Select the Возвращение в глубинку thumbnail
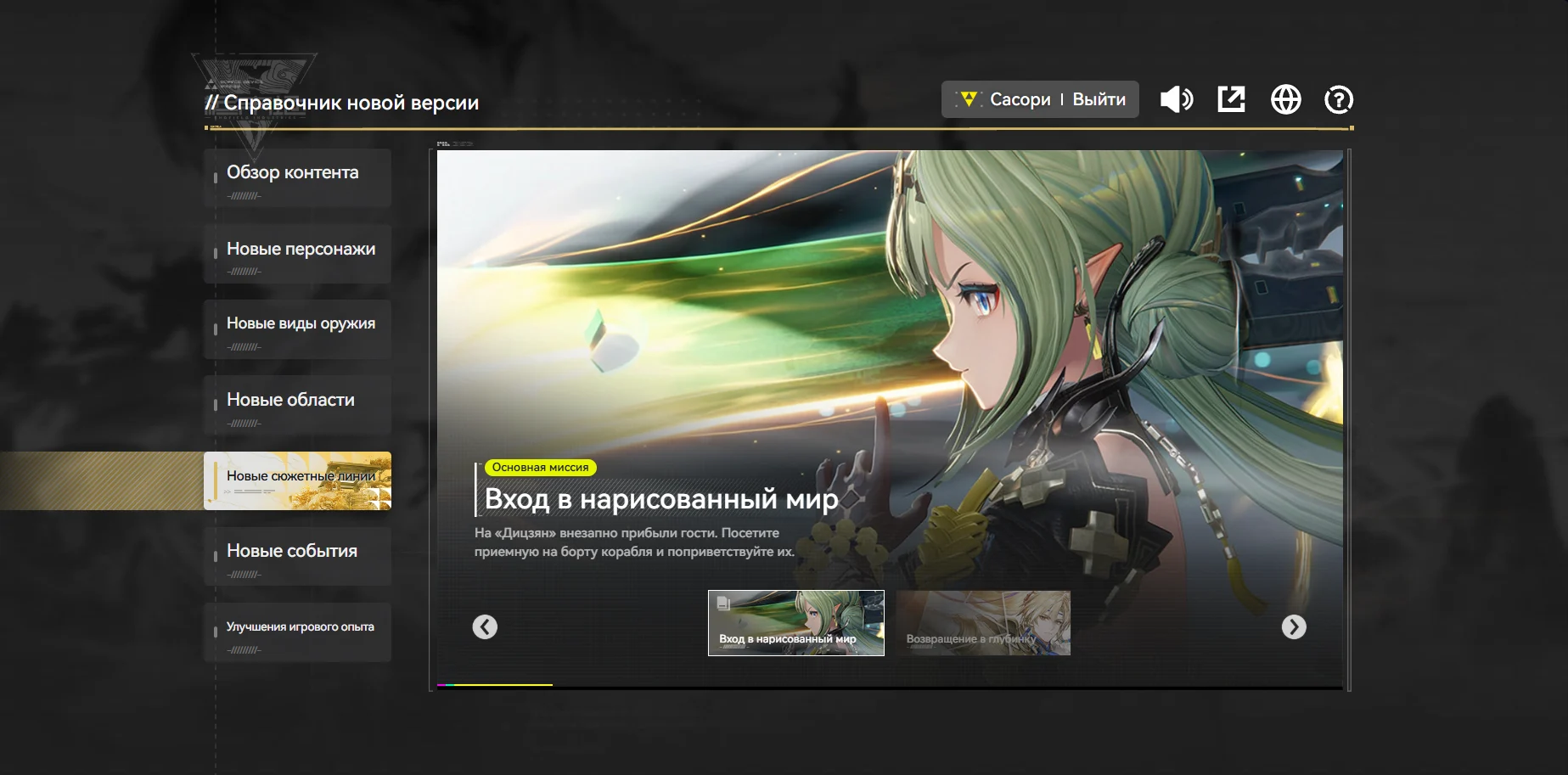Screen dimensions: 1568x775 (x=983, y=623)
